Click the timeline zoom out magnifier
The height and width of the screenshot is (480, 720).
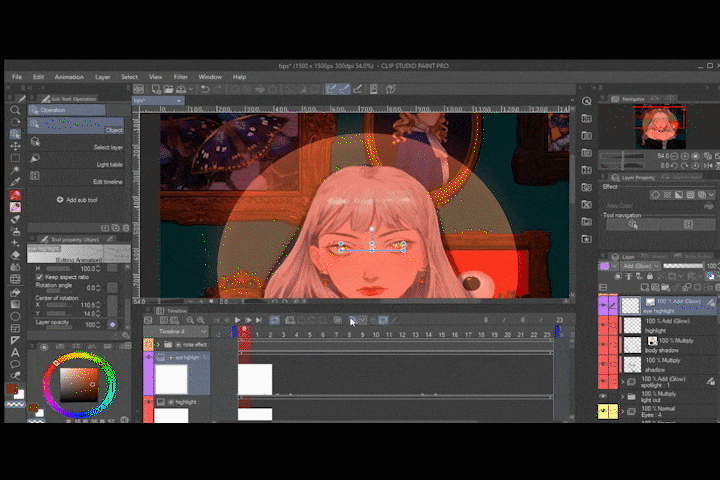tap(190, 320)
